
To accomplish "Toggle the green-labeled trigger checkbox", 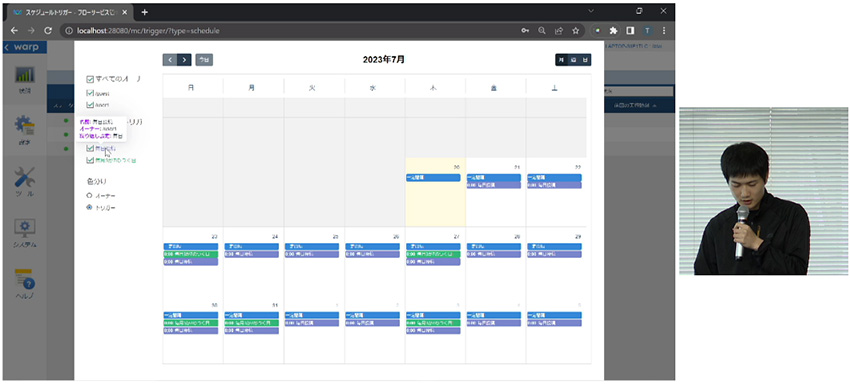I will (90, 160).
